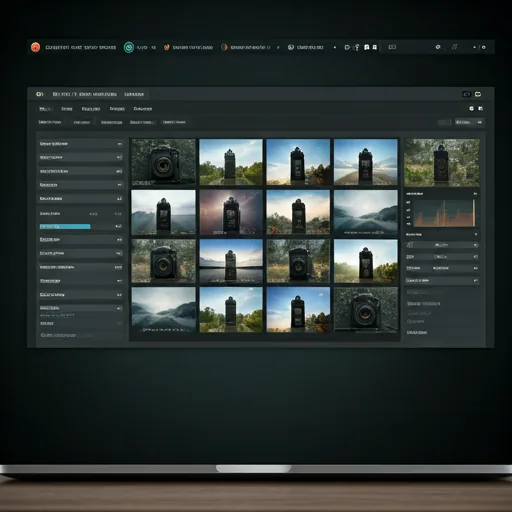The image size is (512, 512).
Task: Open the first tab in the window menu row
Action: [x=45, y=109]
